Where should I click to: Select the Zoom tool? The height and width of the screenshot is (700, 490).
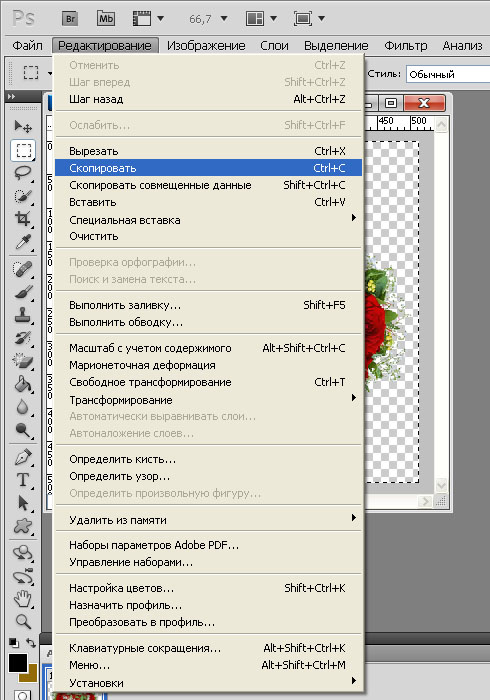click(23, 621)
